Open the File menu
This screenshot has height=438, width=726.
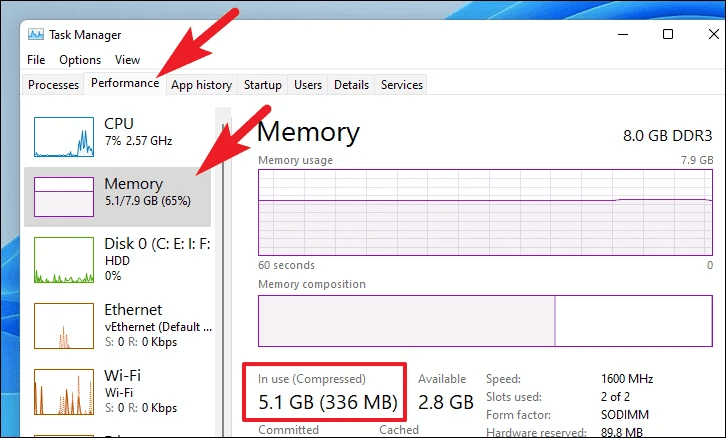[36, 60]
